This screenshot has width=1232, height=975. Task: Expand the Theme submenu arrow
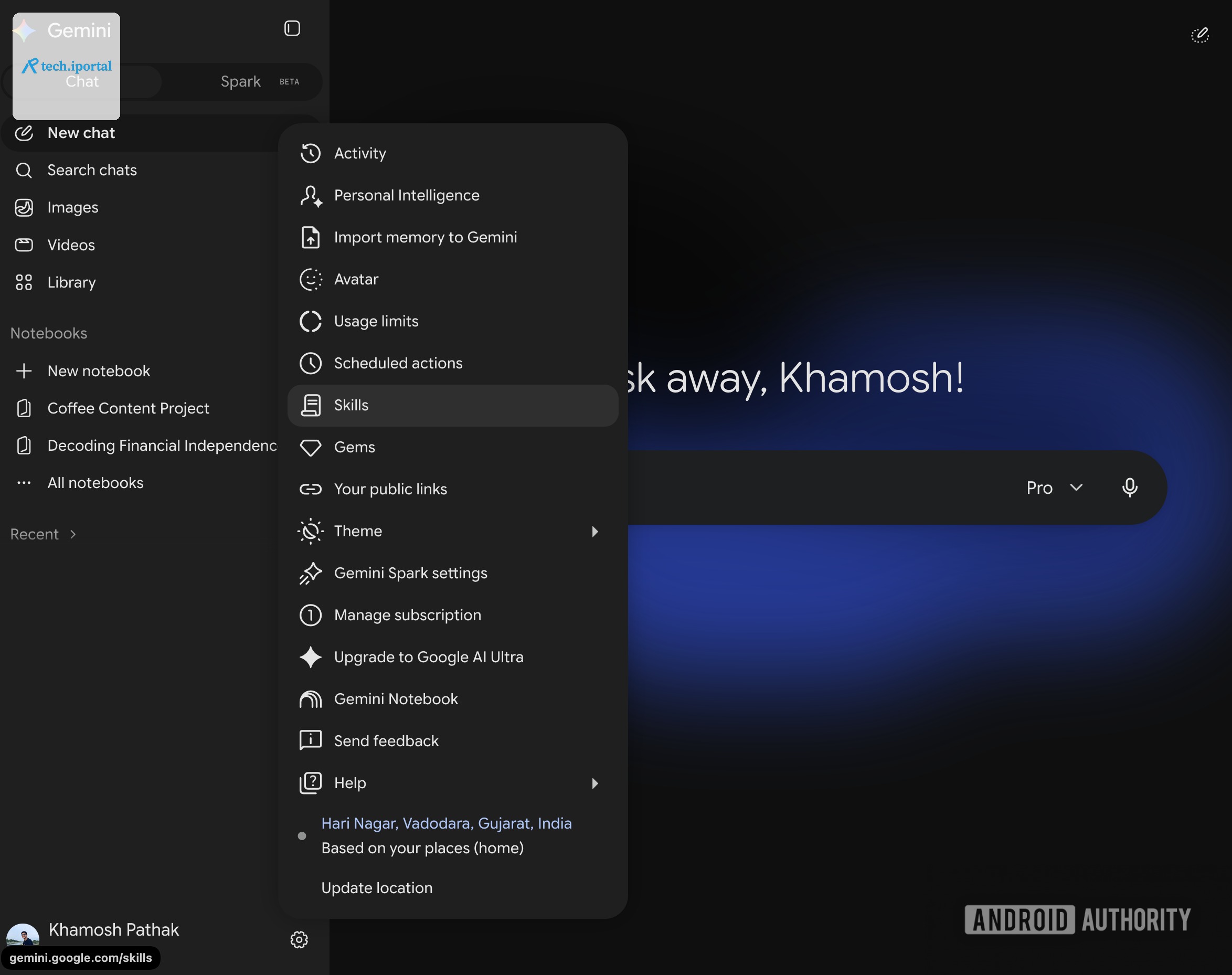(x=594, y=532)
